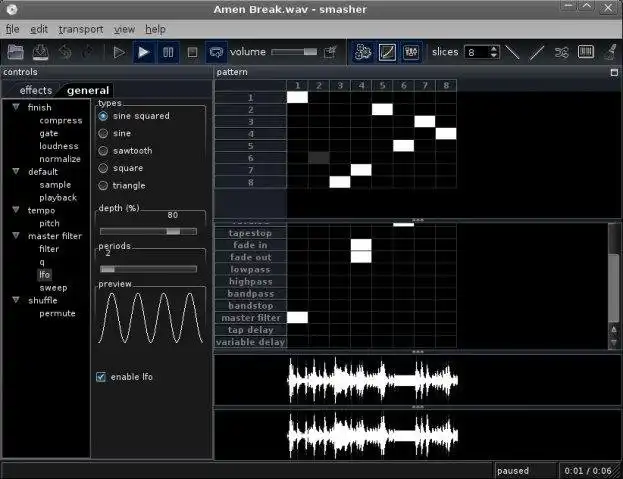The width and height of the screenshot is (623, 479).
Task: Click the undo arrow icon
Action: [65, 52]
